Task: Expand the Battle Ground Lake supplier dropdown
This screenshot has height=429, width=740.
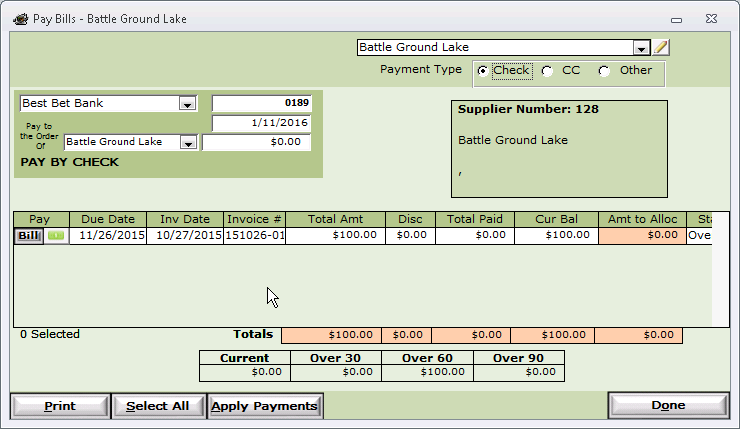Action: 641,48
